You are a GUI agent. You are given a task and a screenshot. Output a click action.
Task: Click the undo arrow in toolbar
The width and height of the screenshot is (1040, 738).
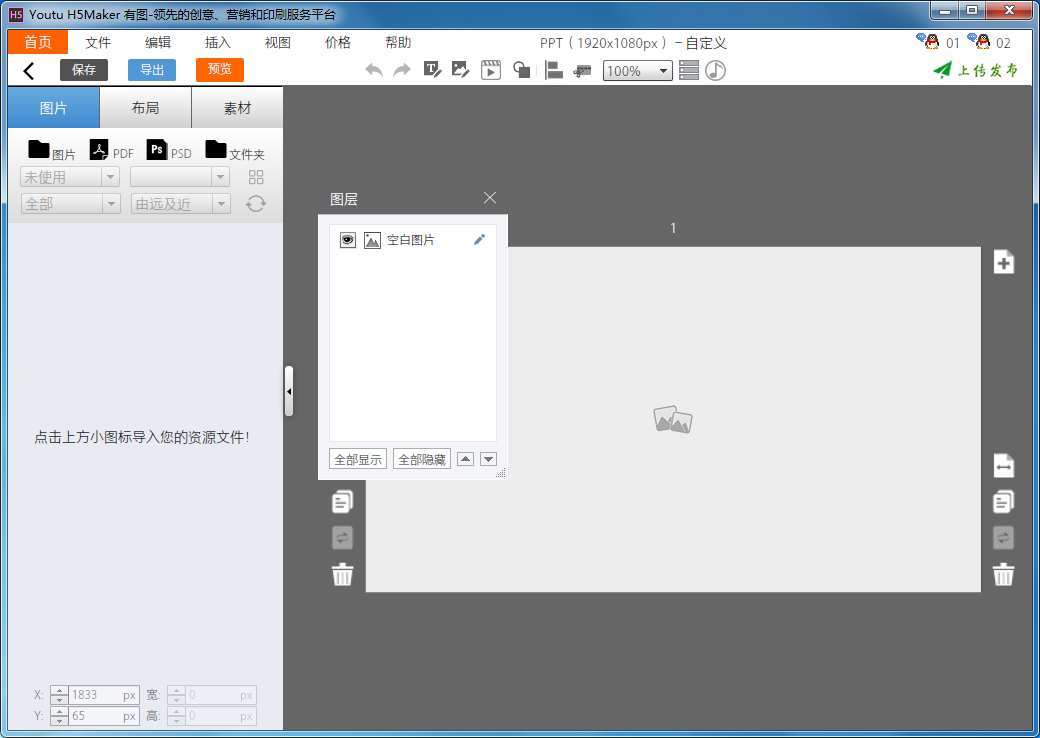(x=374, y=70)
